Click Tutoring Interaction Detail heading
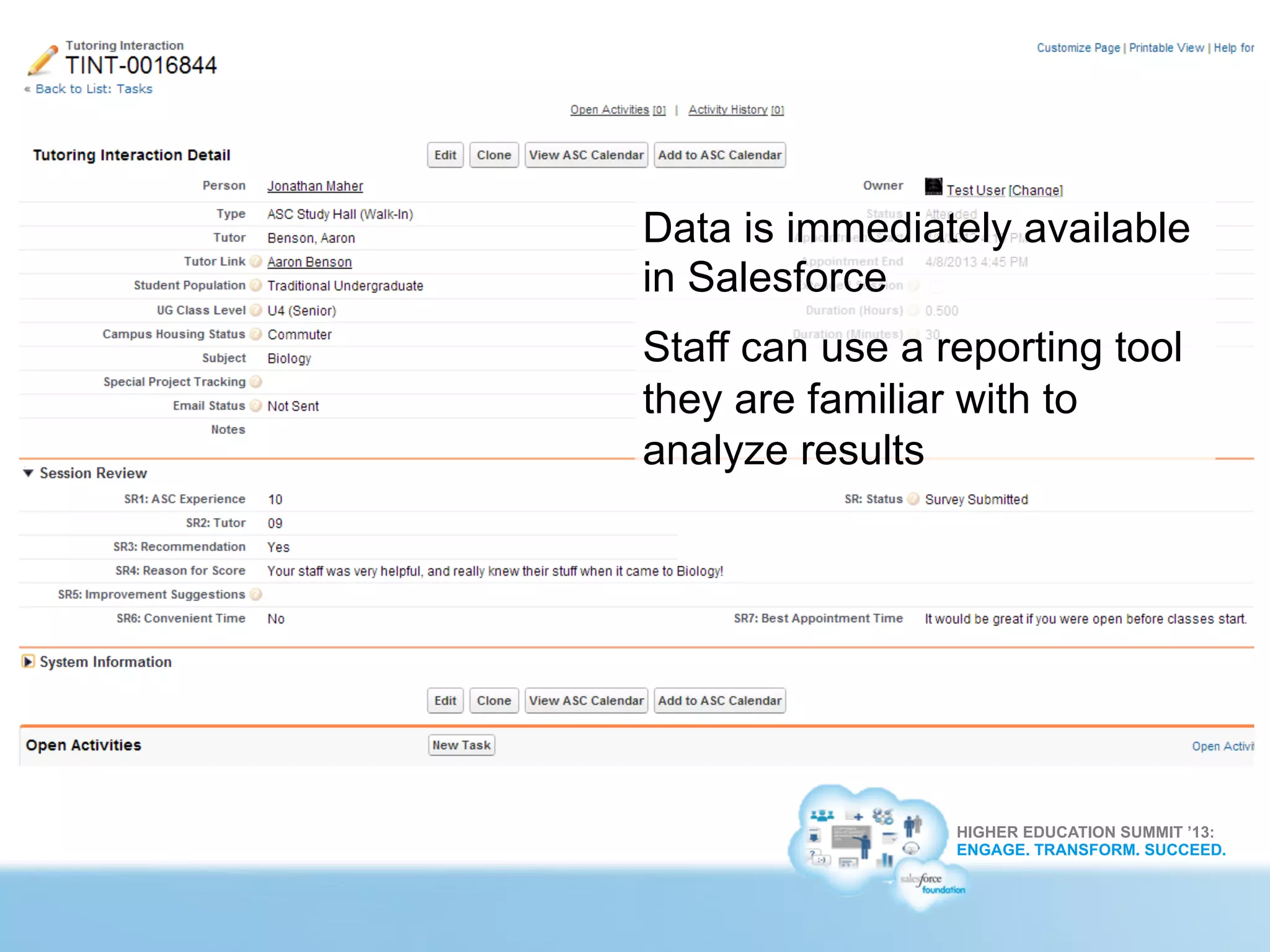1270x952 pixels. [131, 155]
